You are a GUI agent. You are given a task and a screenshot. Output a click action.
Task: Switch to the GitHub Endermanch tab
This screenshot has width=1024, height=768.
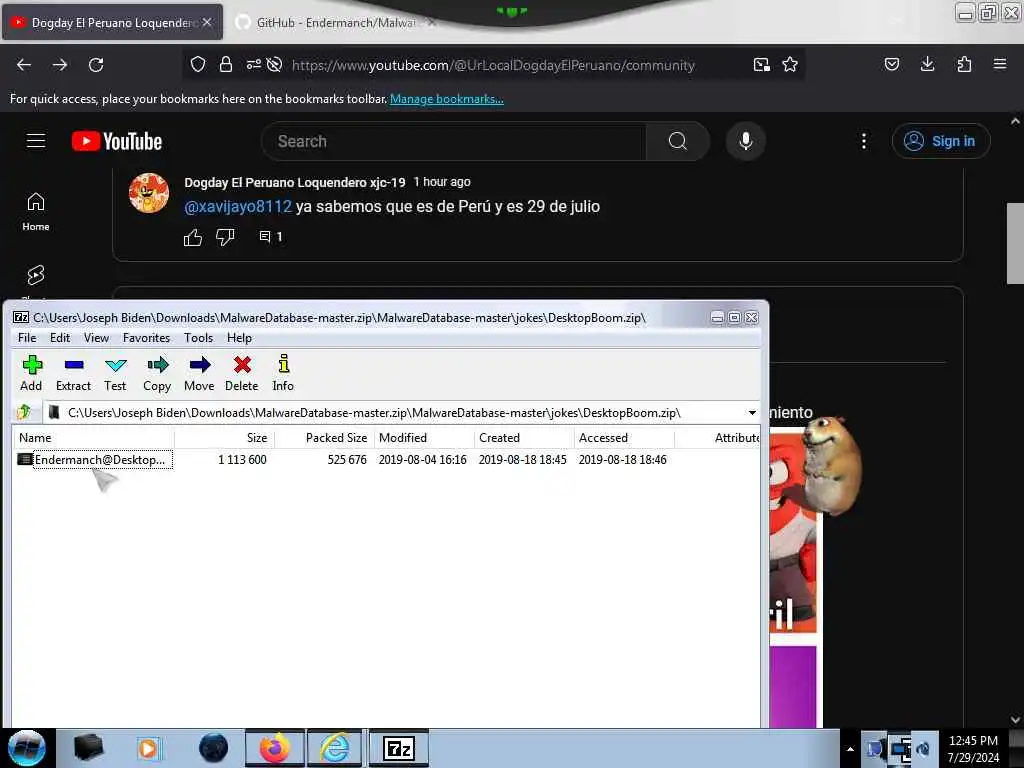click(335, 23)
